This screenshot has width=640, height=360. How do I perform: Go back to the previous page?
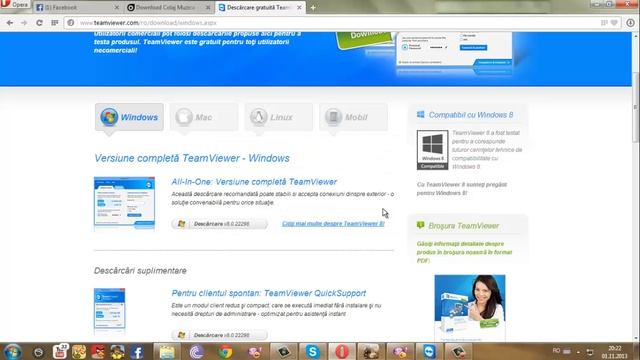coord(9,23)
